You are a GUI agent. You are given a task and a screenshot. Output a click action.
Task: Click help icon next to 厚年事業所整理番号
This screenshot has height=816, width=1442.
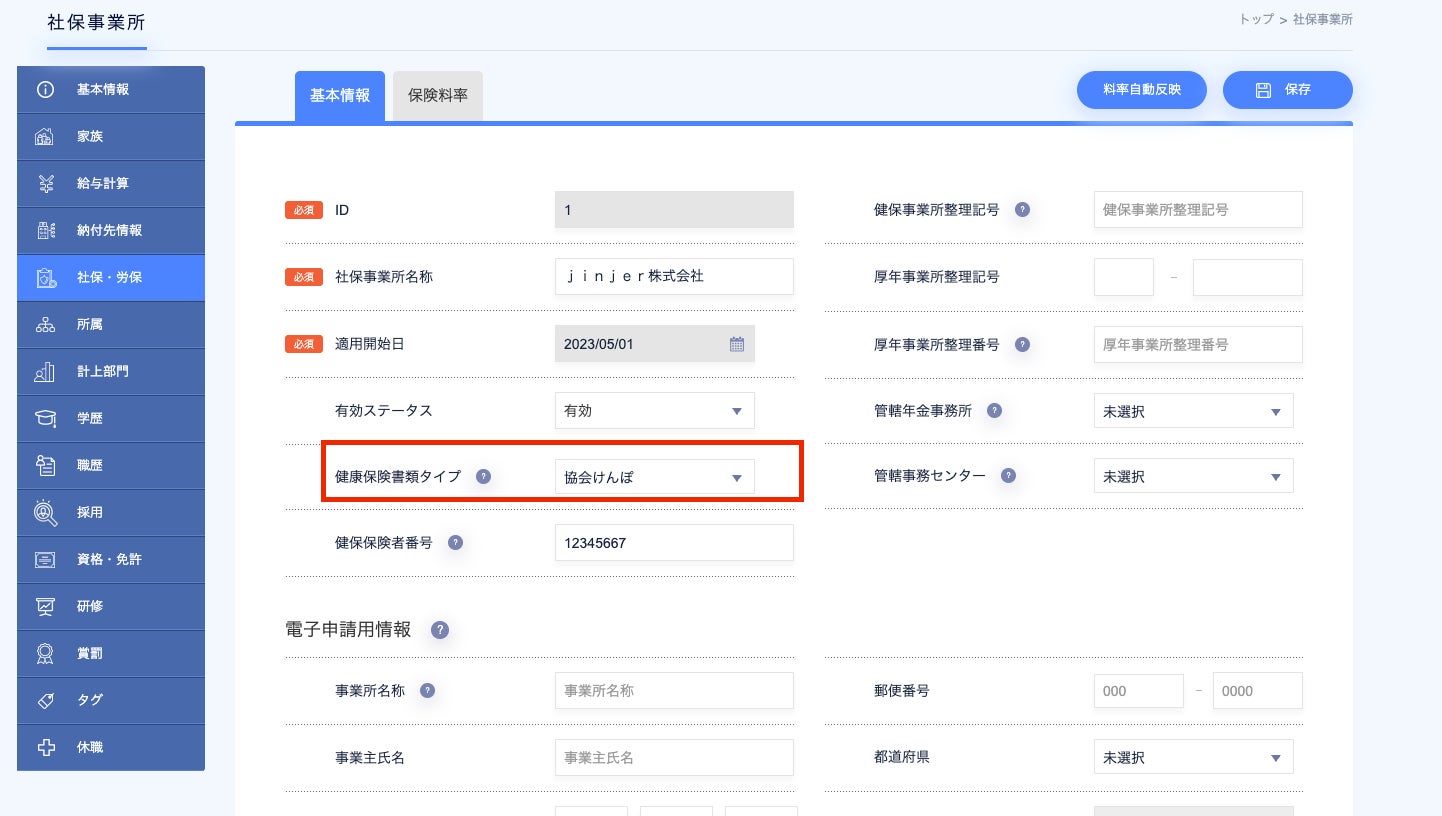pyautogui.click(x=1022, y=344)
